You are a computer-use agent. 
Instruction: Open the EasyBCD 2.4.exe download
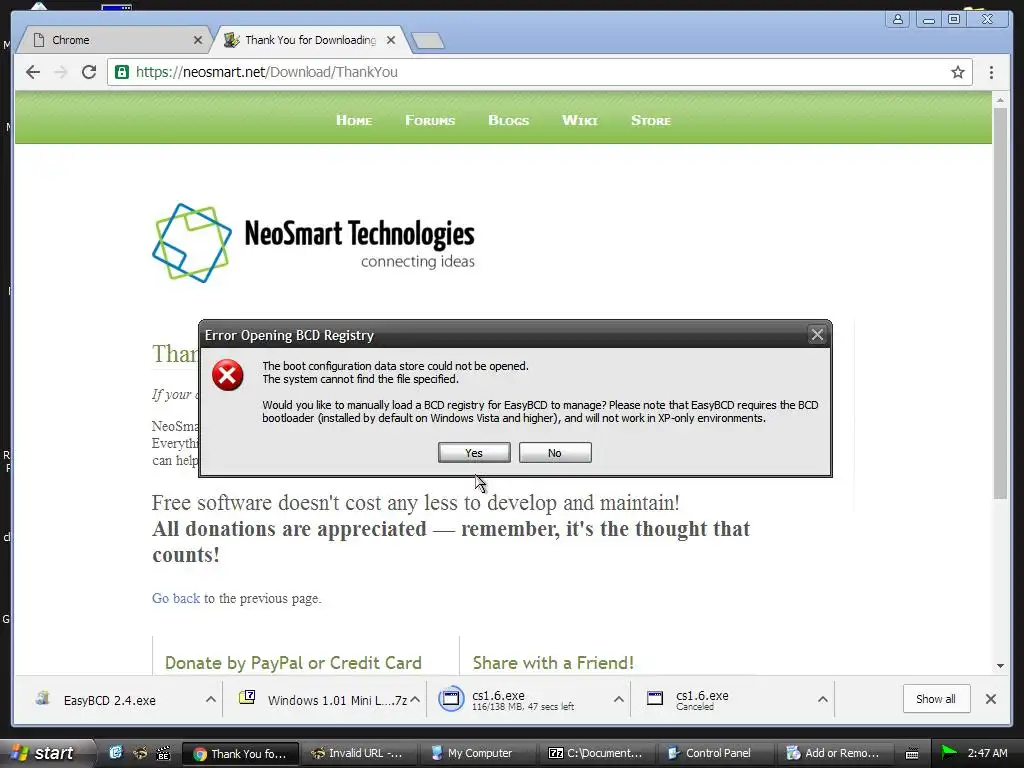click(109, 700)
